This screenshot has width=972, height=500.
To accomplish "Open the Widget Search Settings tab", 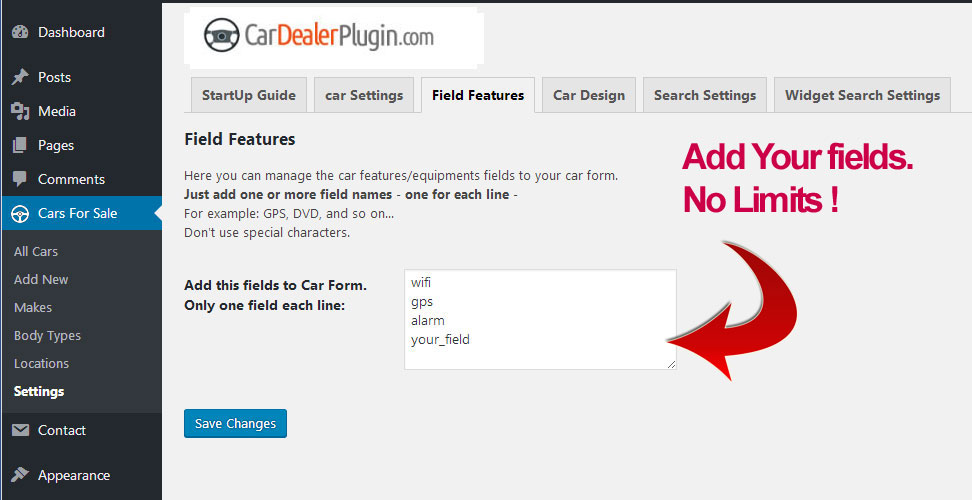I will click(862, 95).
